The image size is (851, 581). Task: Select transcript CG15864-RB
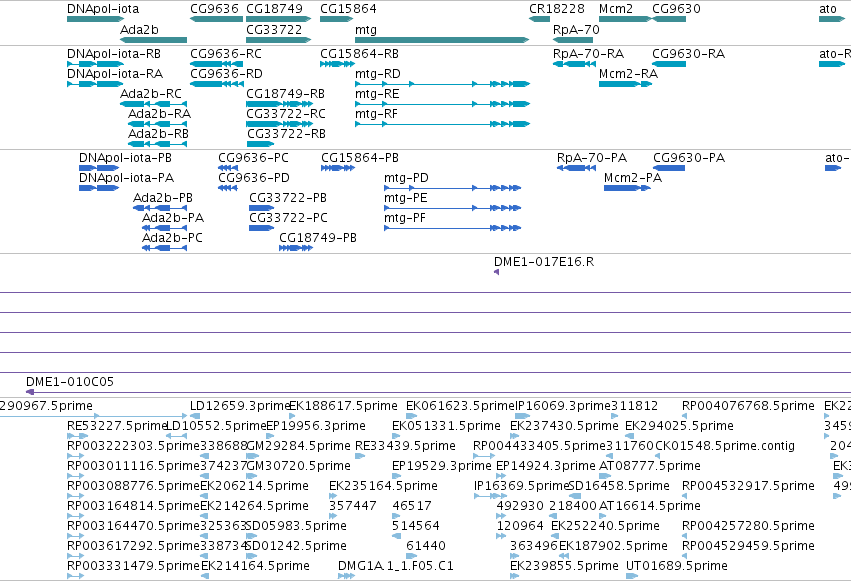pyautogui.click(x=337, y=64)
